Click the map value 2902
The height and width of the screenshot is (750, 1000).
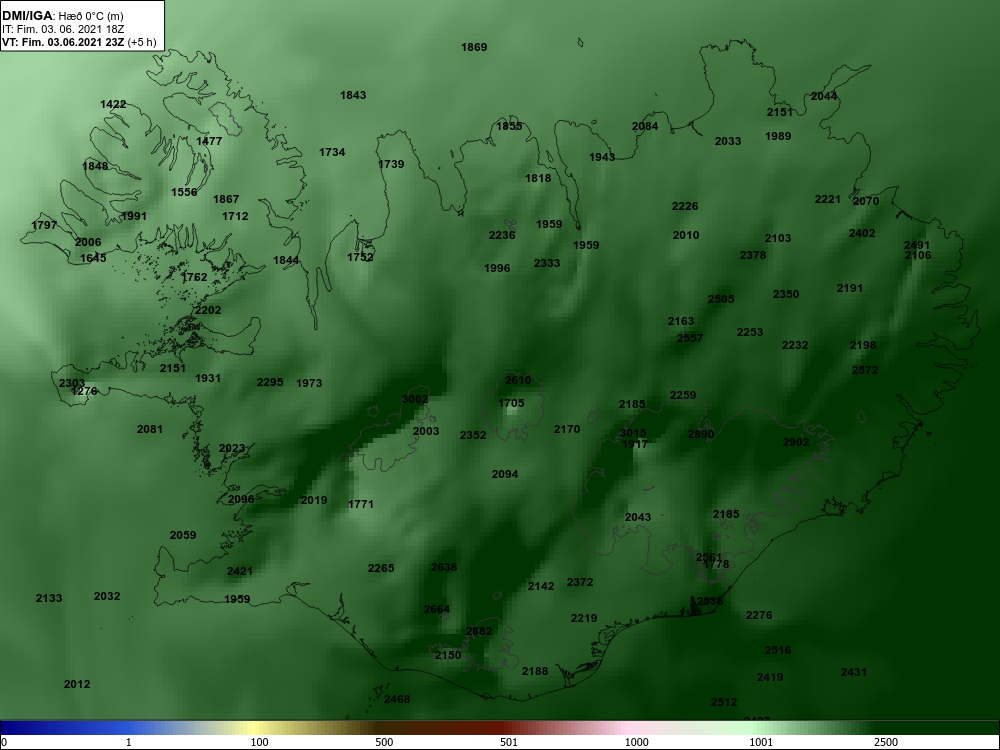click(796, 442)
